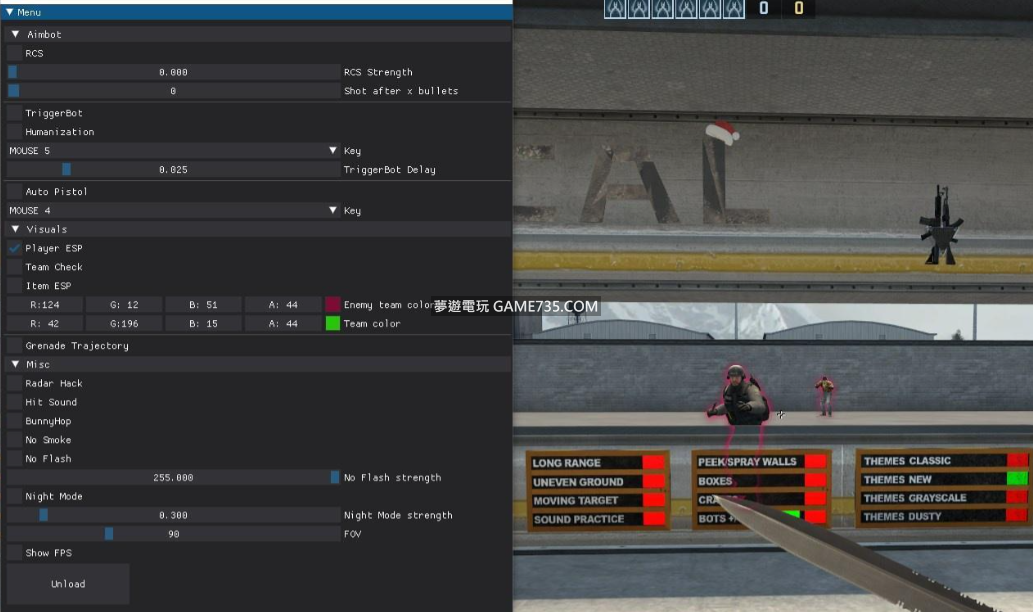The width and height of the screenshot is (1033, 612).
Task: Open the green Team color swatch
Action: pyautogui.click(x=333, y=324)
